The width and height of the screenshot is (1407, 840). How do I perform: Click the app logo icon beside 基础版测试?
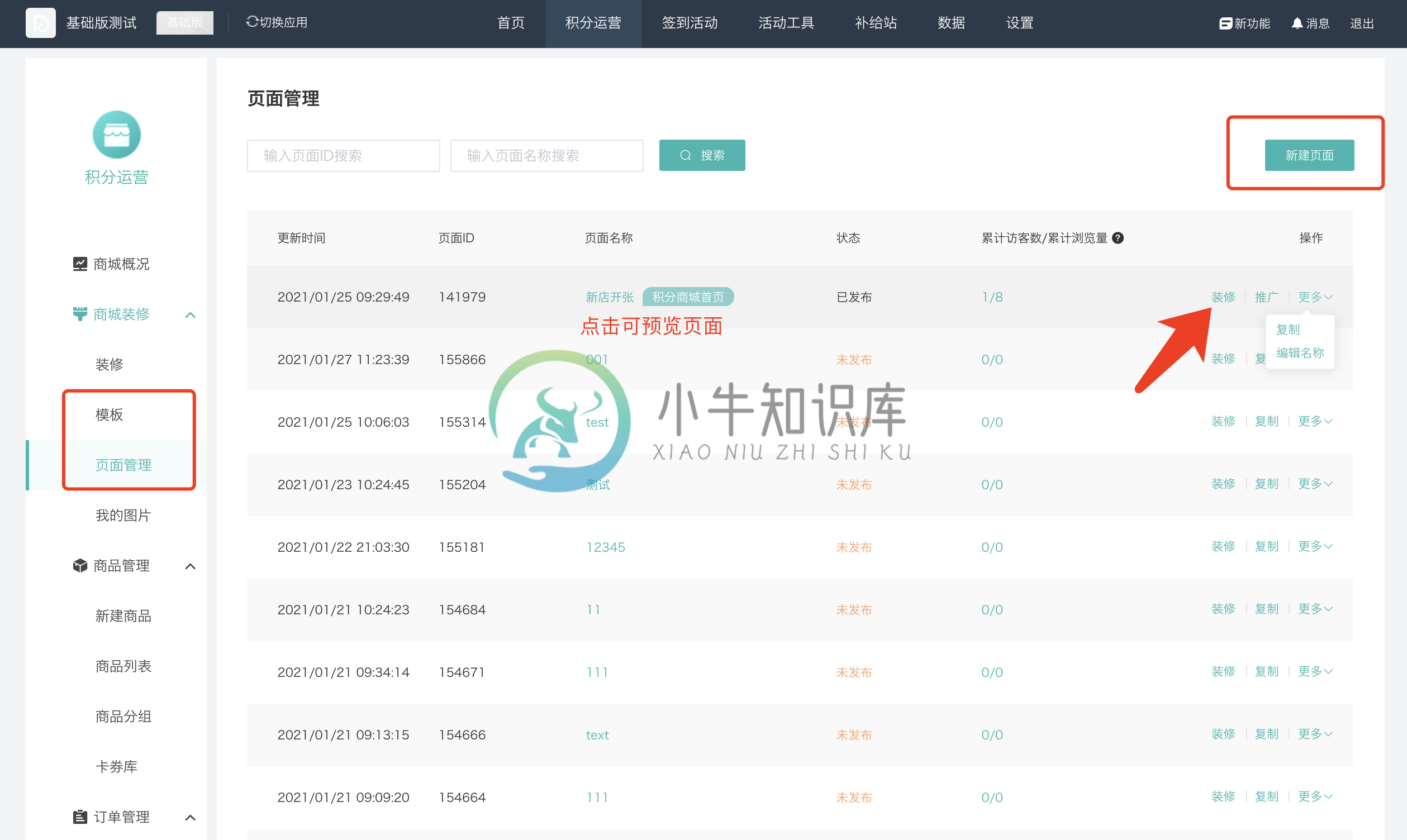coord(40,23)
